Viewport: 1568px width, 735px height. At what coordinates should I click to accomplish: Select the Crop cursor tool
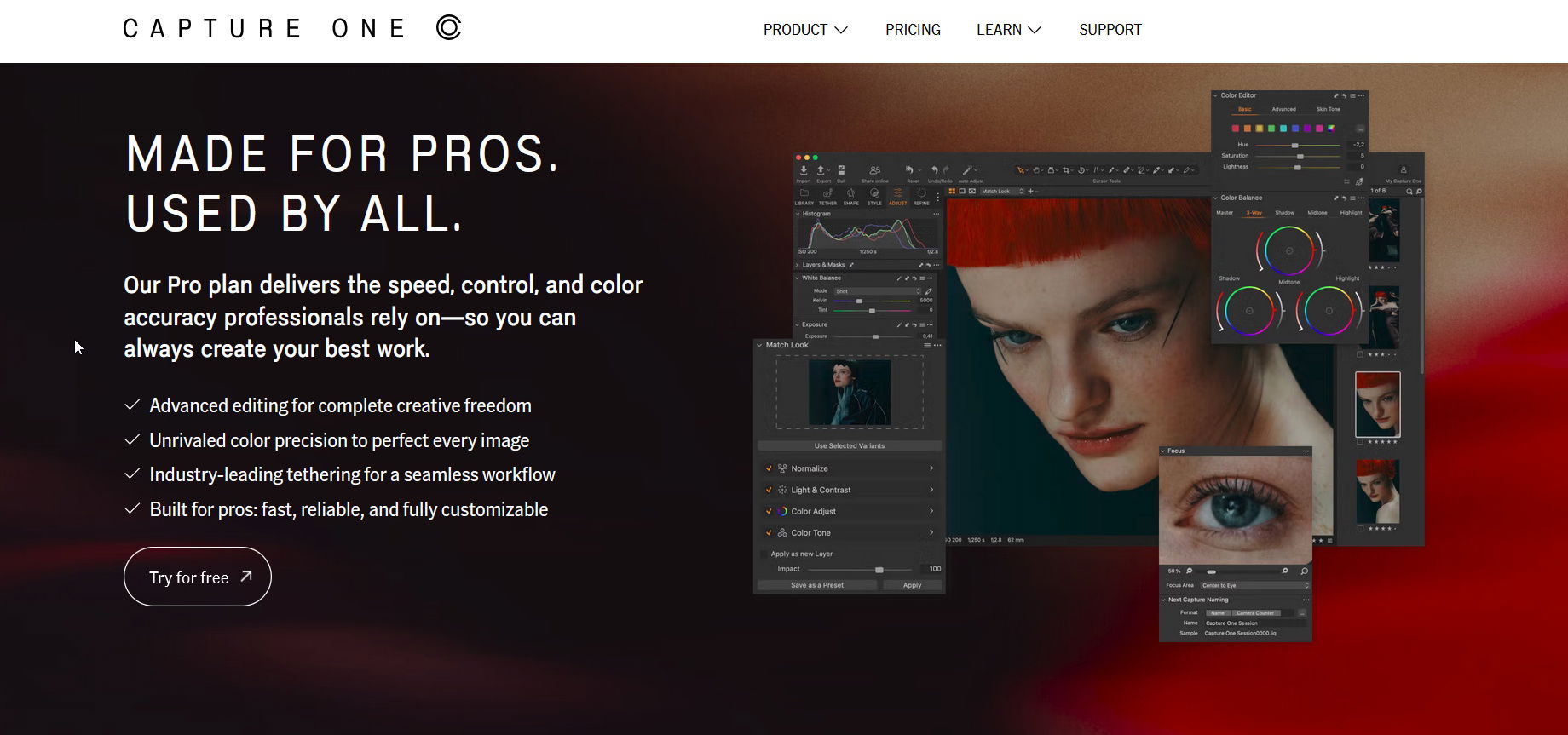click(x=1066, y=170)
